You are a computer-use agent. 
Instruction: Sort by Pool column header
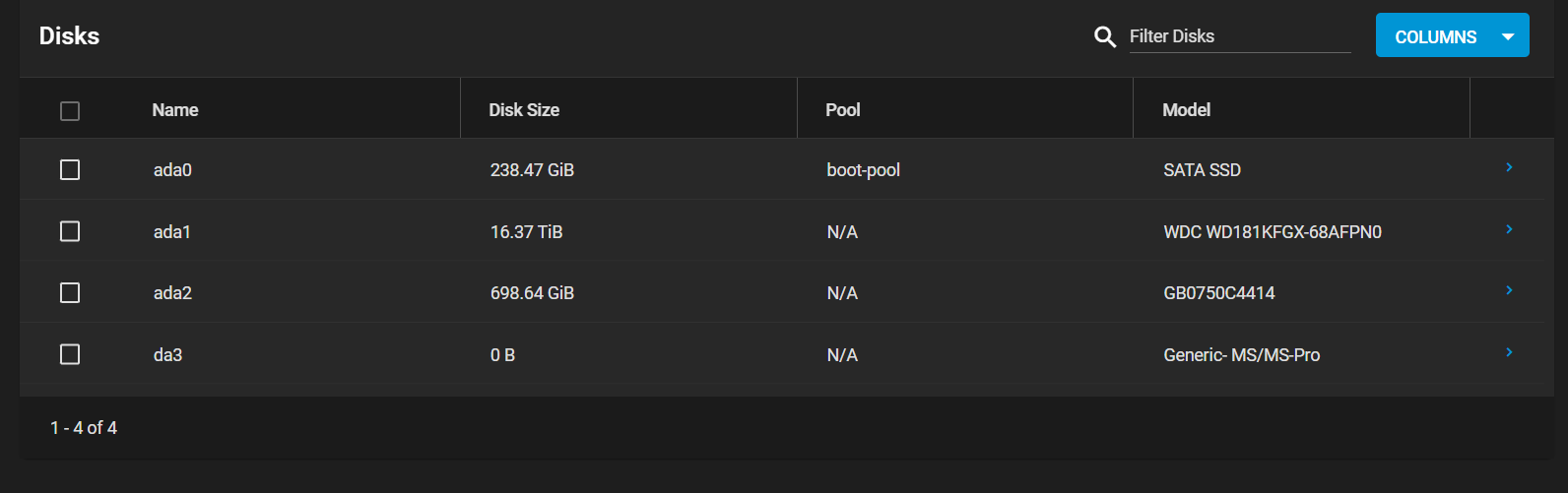pos(843,110)
